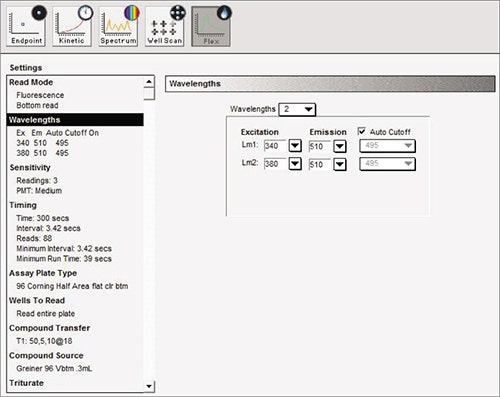
Task: Select the highlighted Wavelengths settings category
Action: (75, 120)
